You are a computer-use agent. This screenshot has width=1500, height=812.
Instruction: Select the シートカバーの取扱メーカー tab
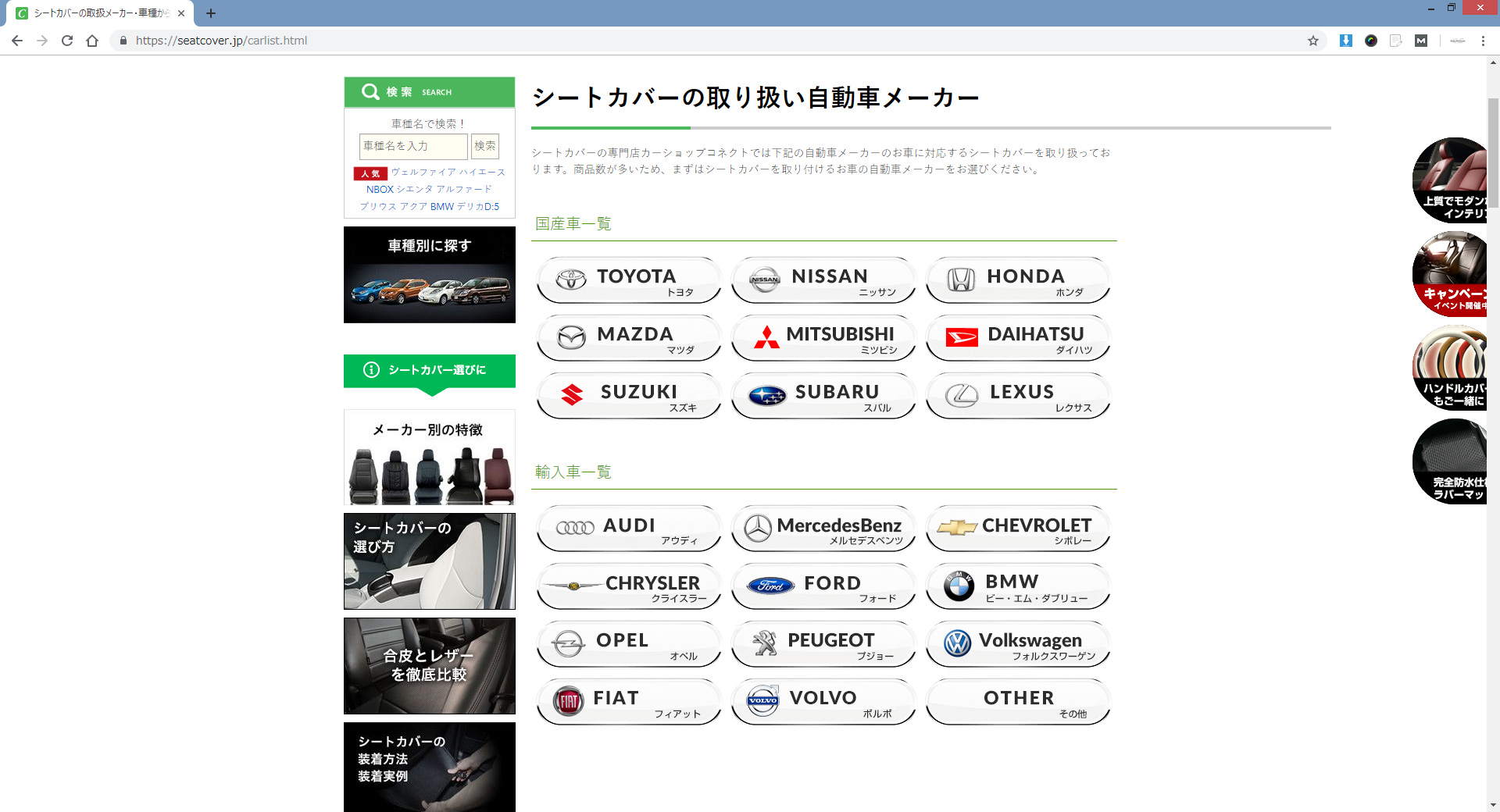coord(102,13)
